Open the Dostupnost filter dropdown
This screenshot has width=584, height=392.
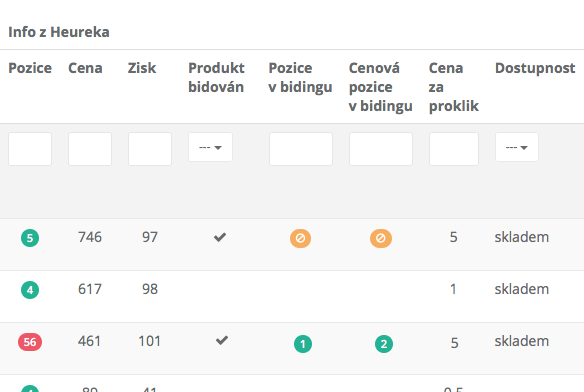517,147
